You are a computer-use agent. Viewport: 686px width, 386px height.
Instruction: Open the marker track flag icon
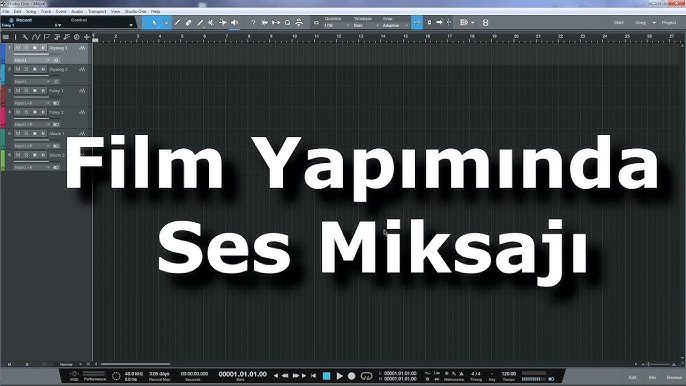[x=46, y=37]
